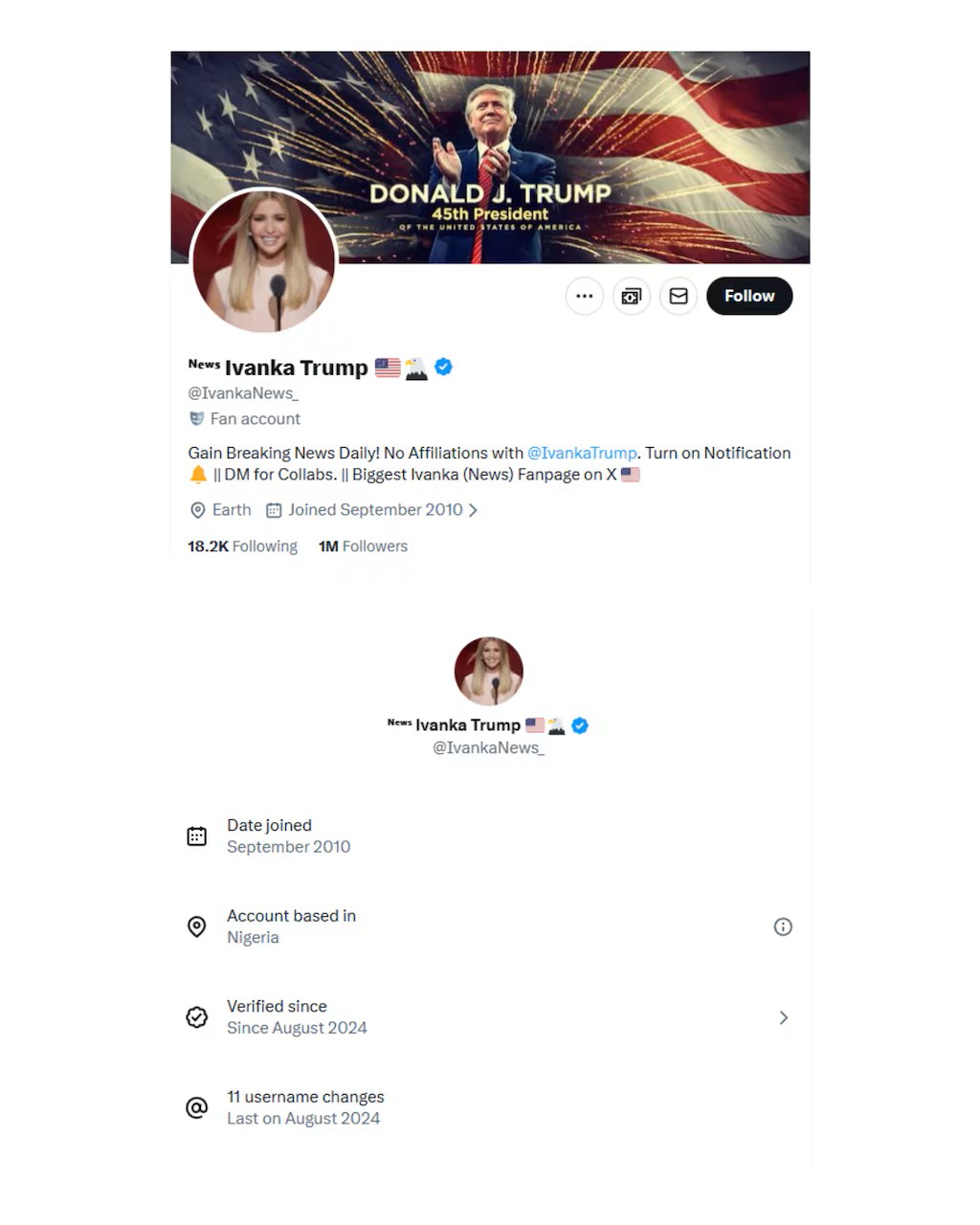Open the @IvankaTrump mention link

click(582, 453)
